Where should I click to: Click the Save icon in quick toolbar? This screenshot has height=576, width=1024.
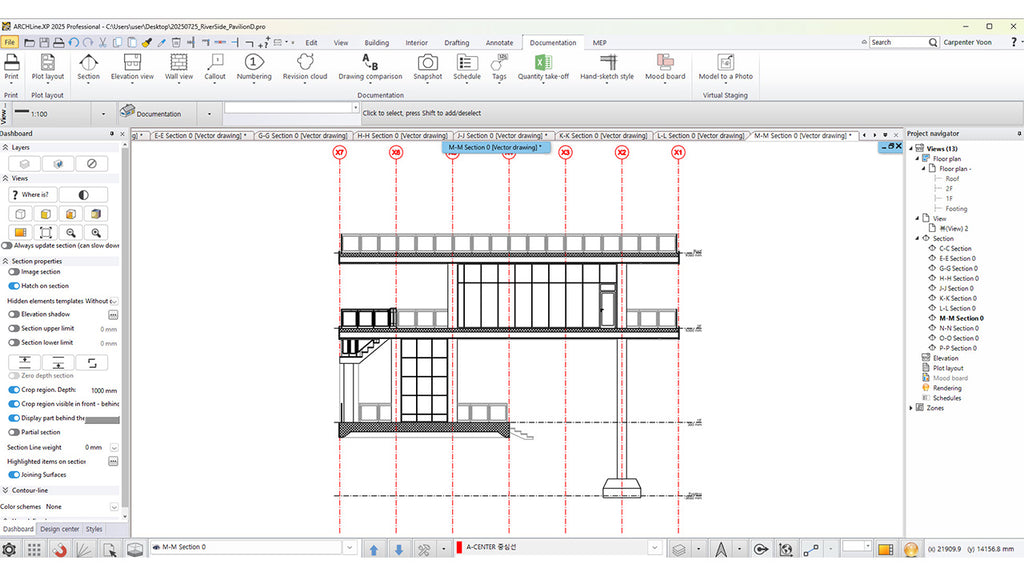[44, 42]
